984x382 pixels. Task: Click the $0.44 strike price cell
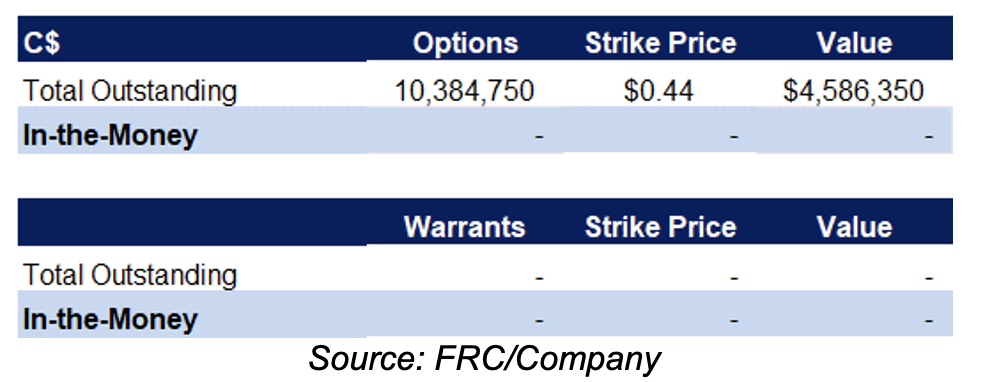659,92
